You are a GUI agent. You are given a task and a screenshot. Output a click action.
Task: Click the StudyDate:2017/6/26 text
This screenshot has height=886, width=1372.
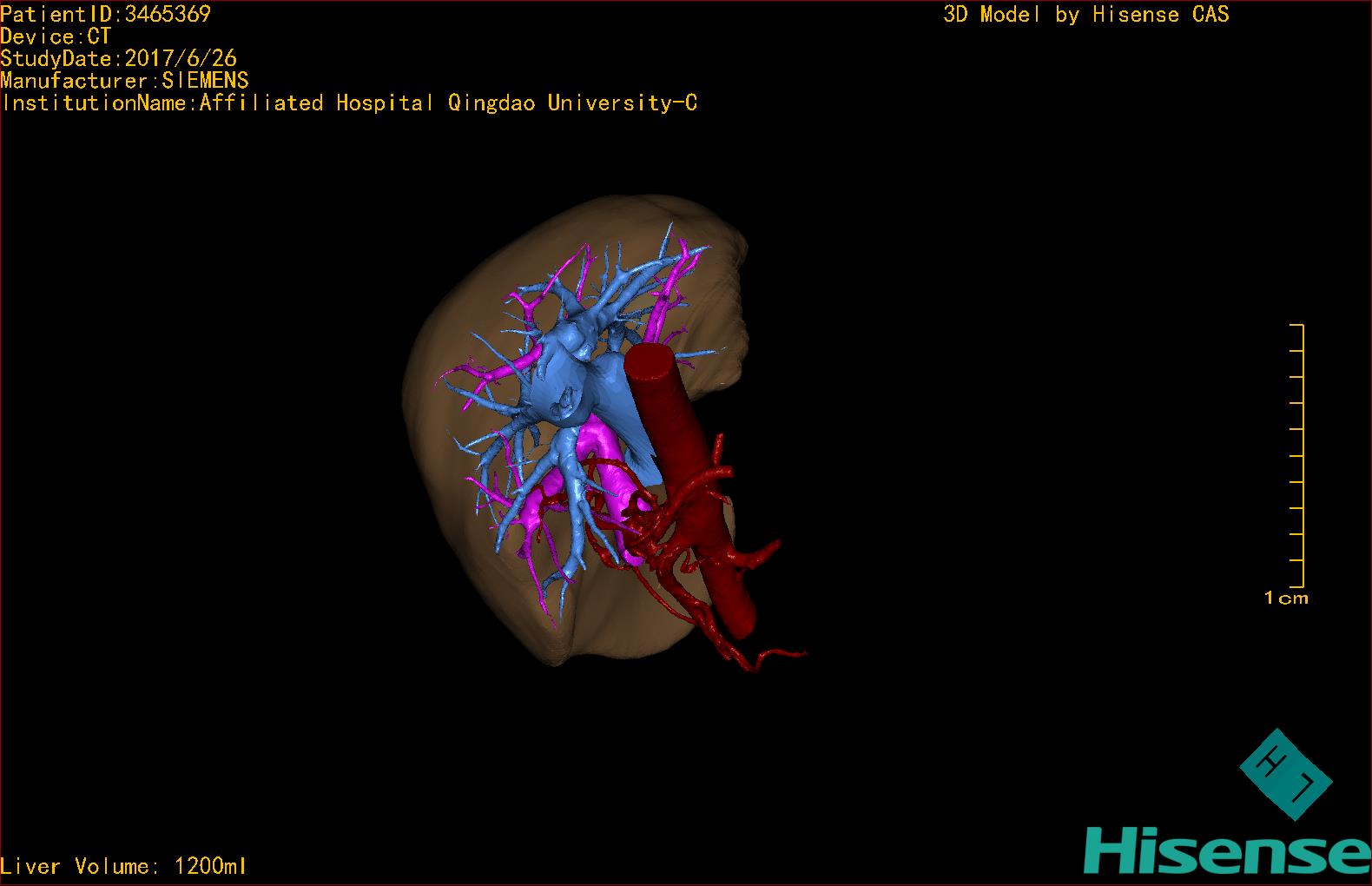point(119,59)
